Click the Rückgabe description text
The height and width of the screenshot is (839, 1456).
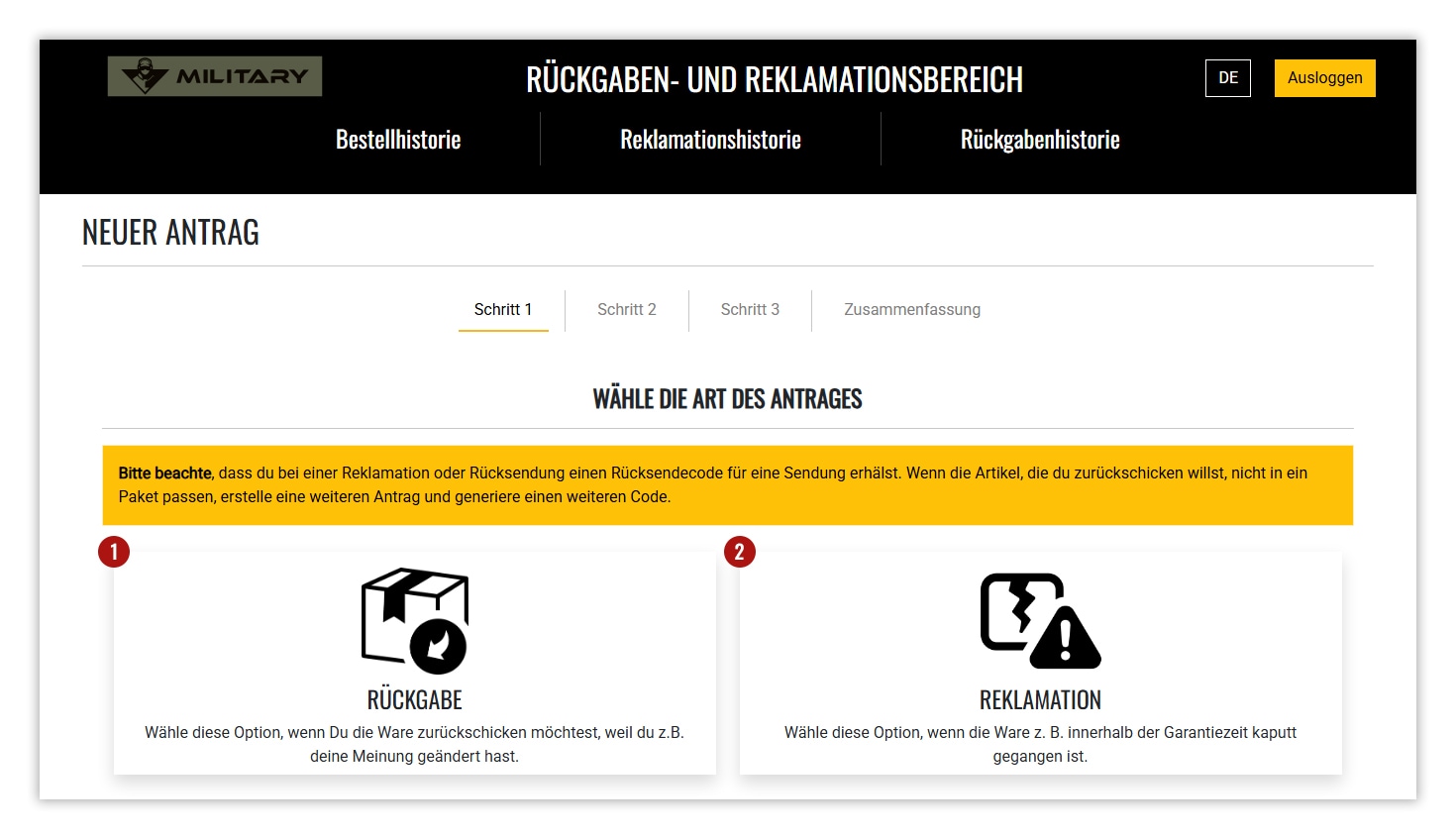(x=414, y=744)
